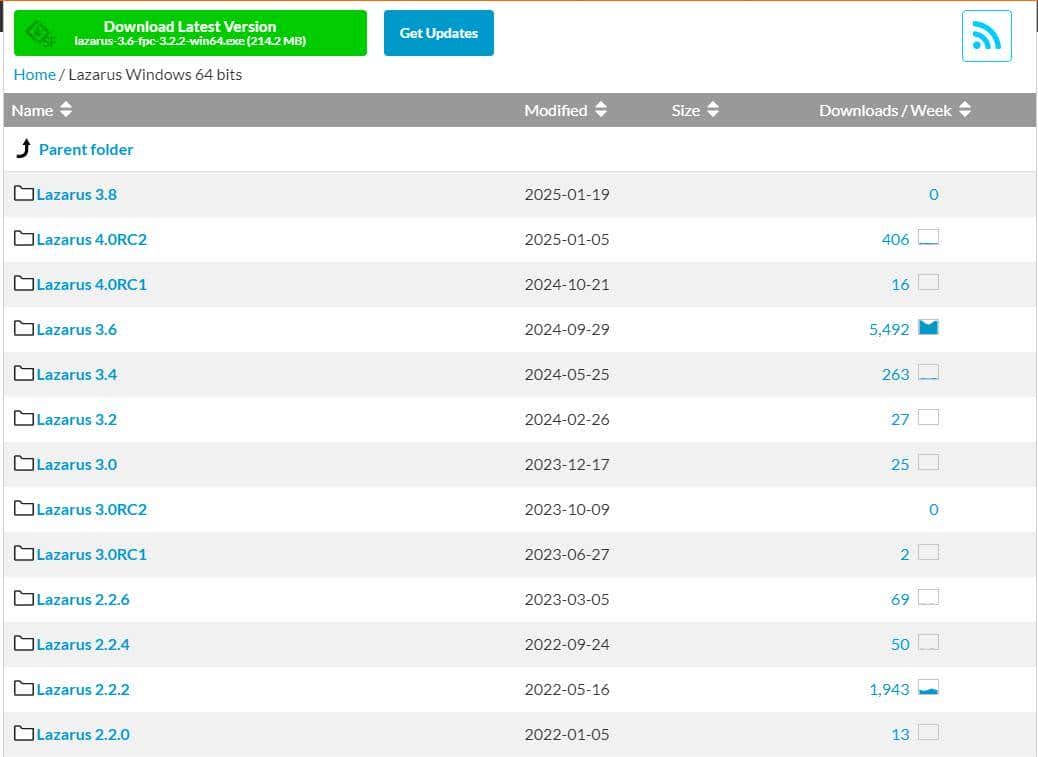The height and width of the screenshot is (757, 1038).
Task: Click the Lazarus 2.2.2 downloads chart icon
Action: (x=928, y=688)
